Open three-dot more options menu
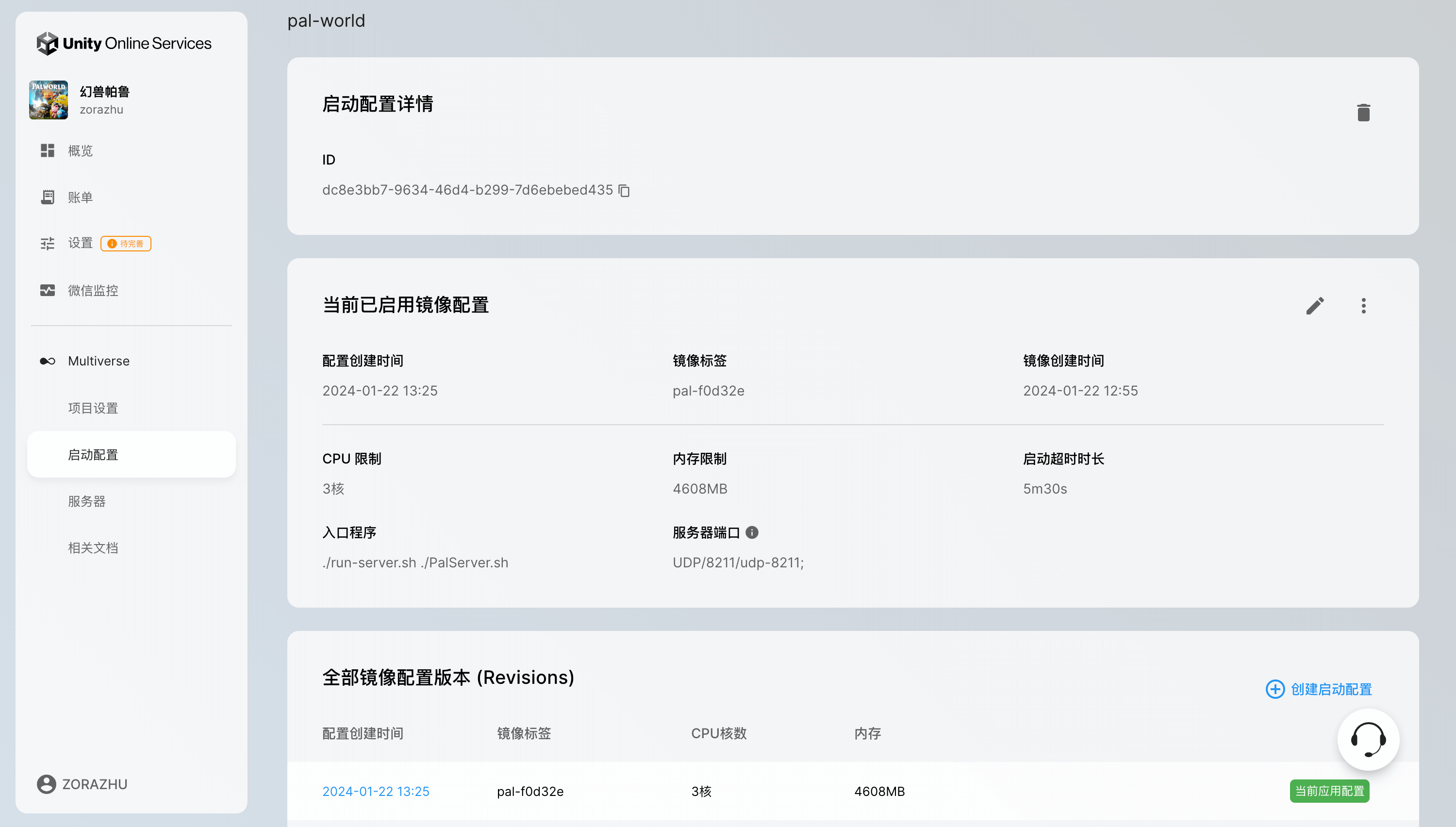This screenshot has width=1456, height=827. [1363, 306]
